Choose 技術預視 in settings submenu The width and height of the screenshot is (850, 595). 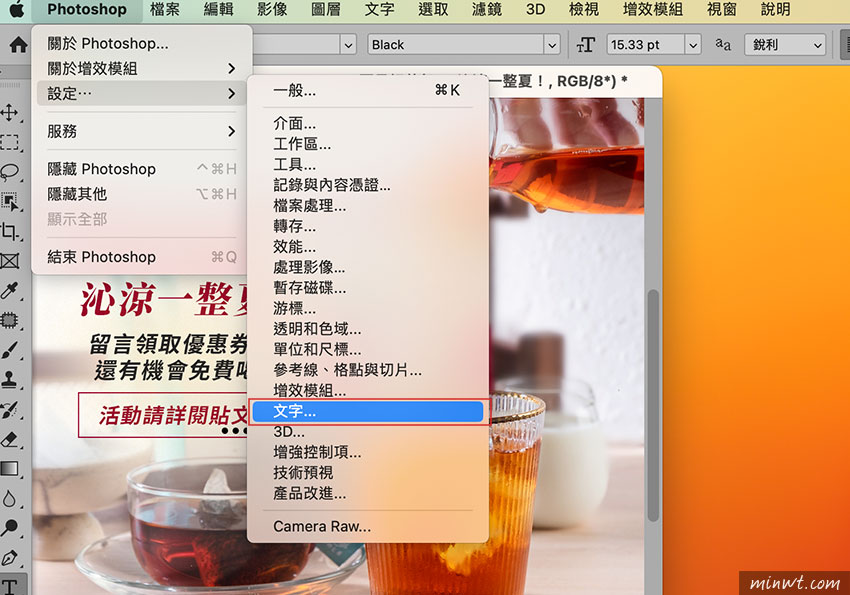click(368, 473)
